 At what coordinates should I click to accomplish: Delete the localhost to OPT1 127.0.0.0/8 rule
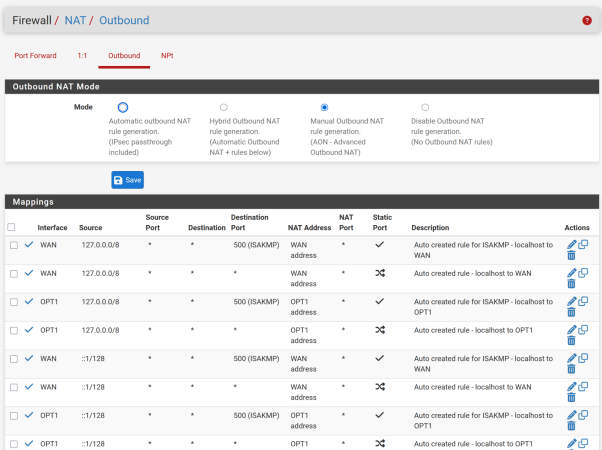coord(571,341)
